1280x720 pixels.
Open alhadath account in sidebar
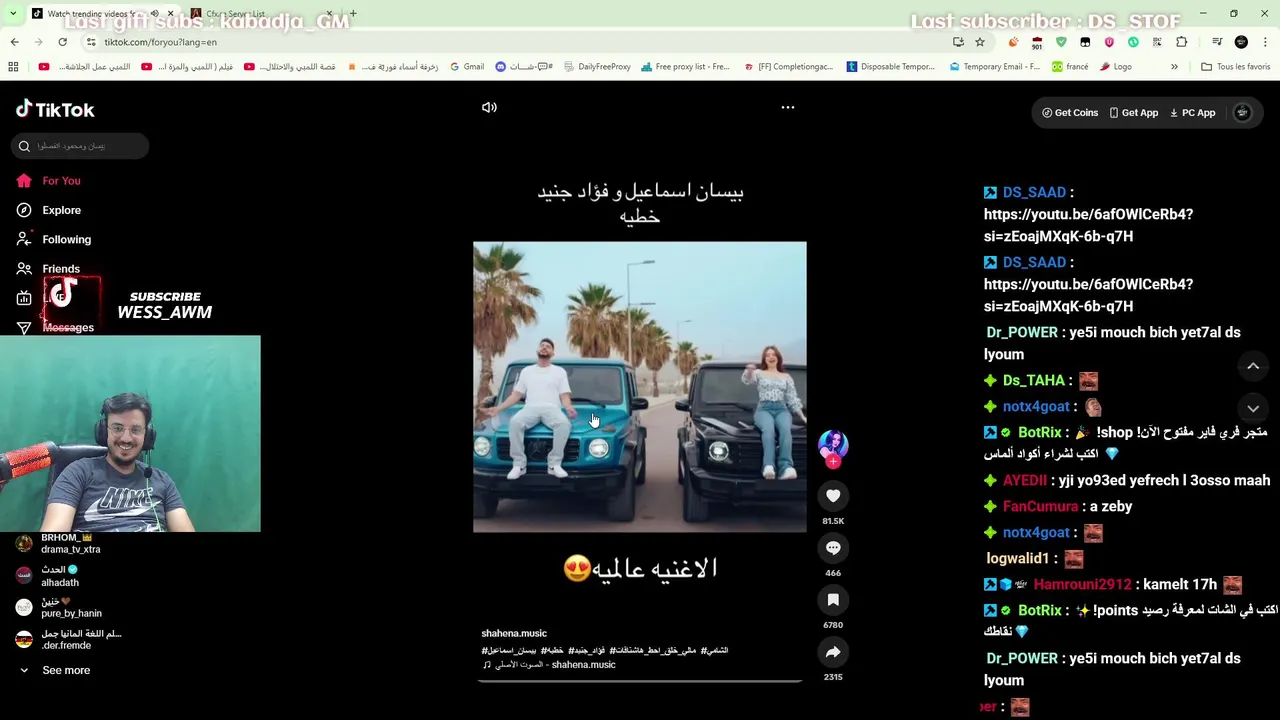click(x=60, y=576)
